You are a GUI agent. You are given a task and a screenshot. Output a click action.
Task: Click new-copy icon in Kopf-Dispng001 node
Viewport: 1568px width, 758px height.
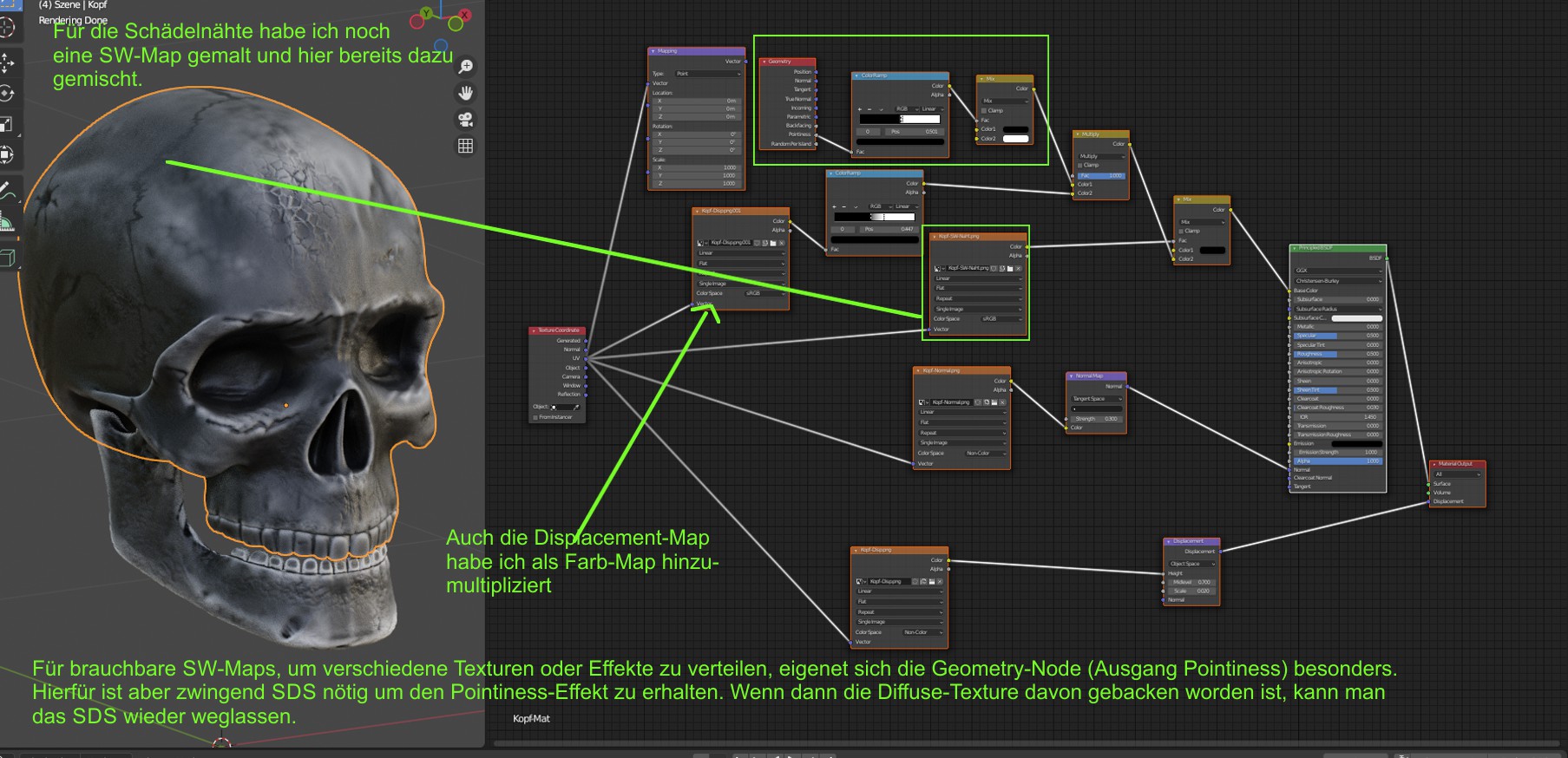point(765,243)
